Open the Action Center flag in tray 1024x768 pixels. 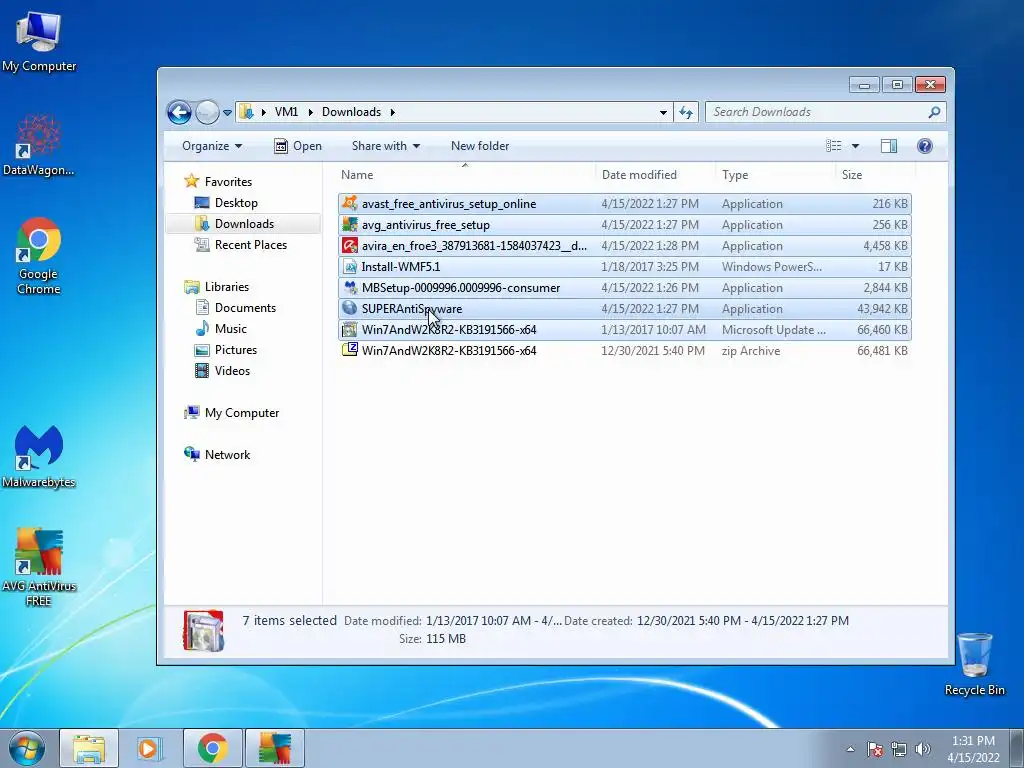click(x=875, y=749)
